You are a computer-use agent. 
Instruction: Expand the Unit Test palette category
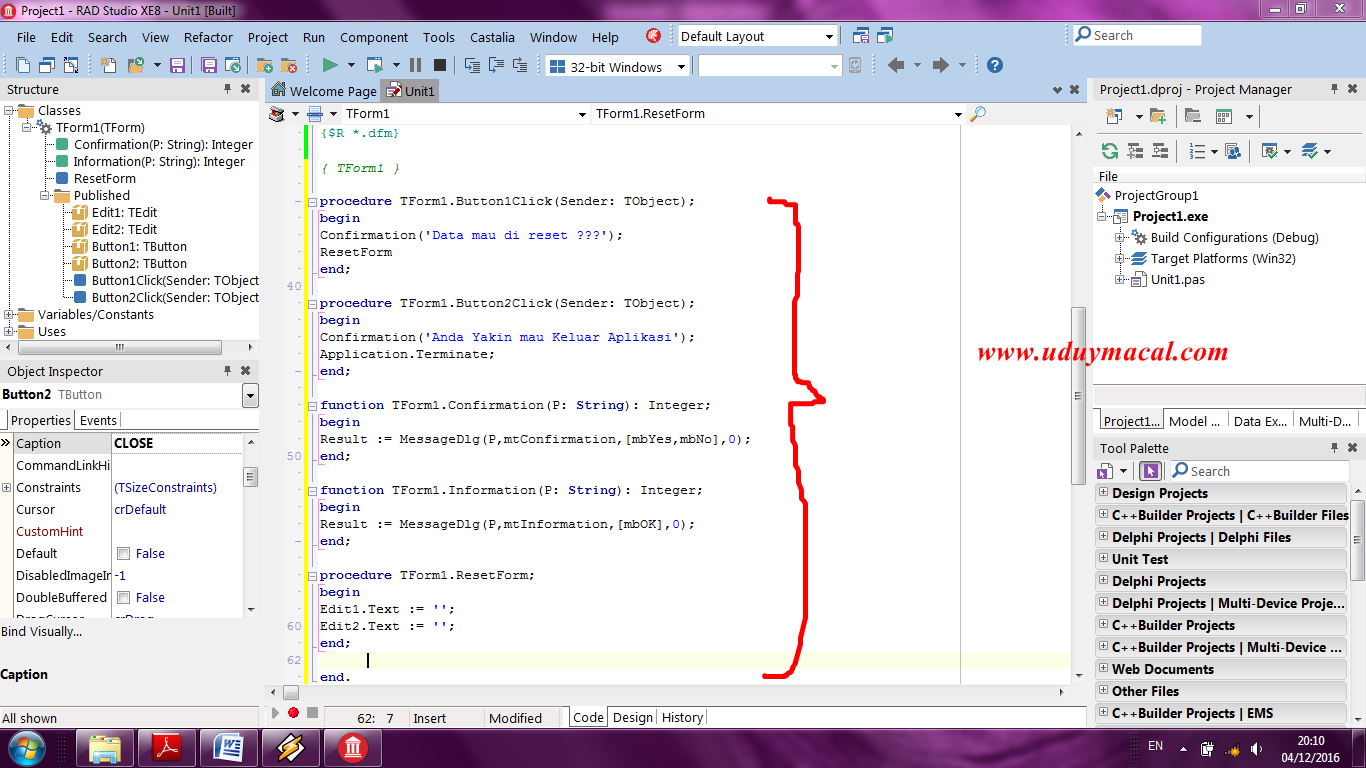click(x=1104, y=558)
